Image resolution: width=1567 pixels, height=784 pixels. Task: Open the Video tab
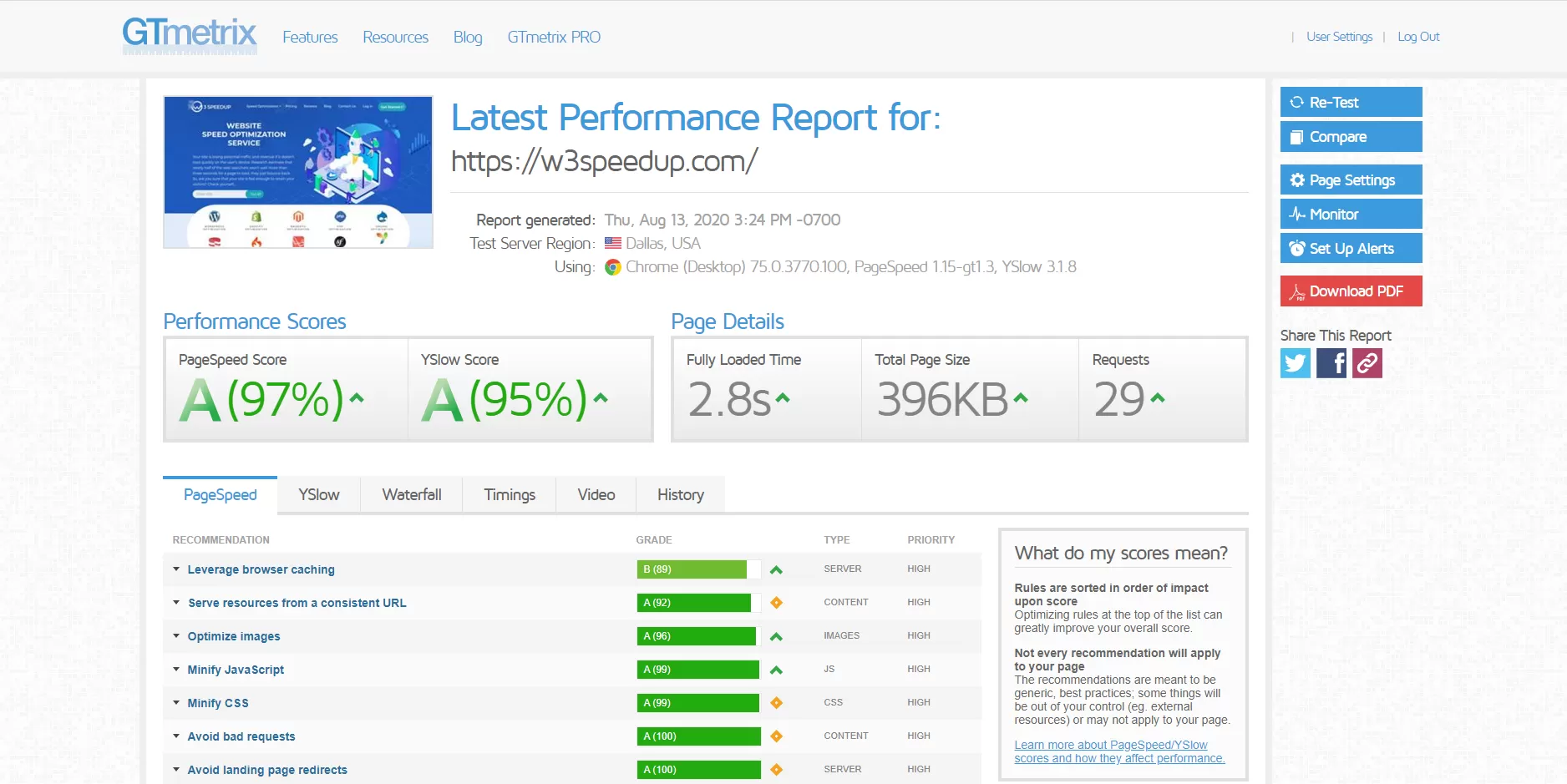click(596, 495)
